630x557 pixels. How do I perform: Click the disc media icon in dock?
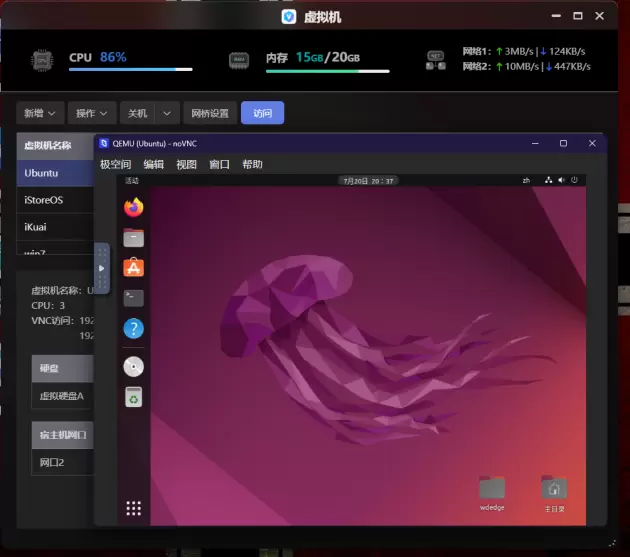[134, 366]
